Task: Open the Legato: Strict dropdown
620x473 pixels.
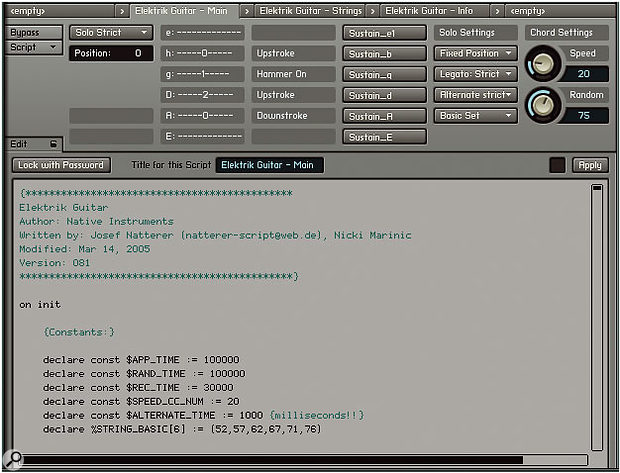Action: click(475, 74)
